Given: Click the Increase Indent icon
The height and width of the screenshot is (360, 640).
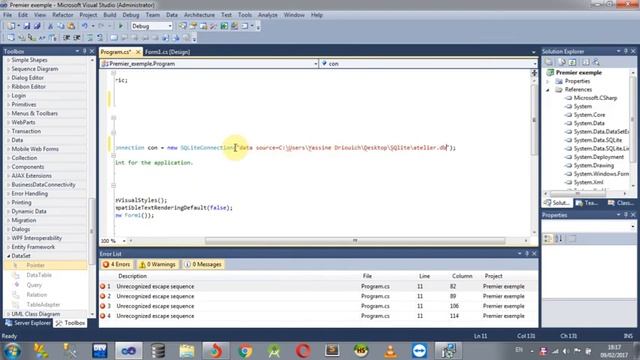Looking at the screenshot, I should [76, 38].
